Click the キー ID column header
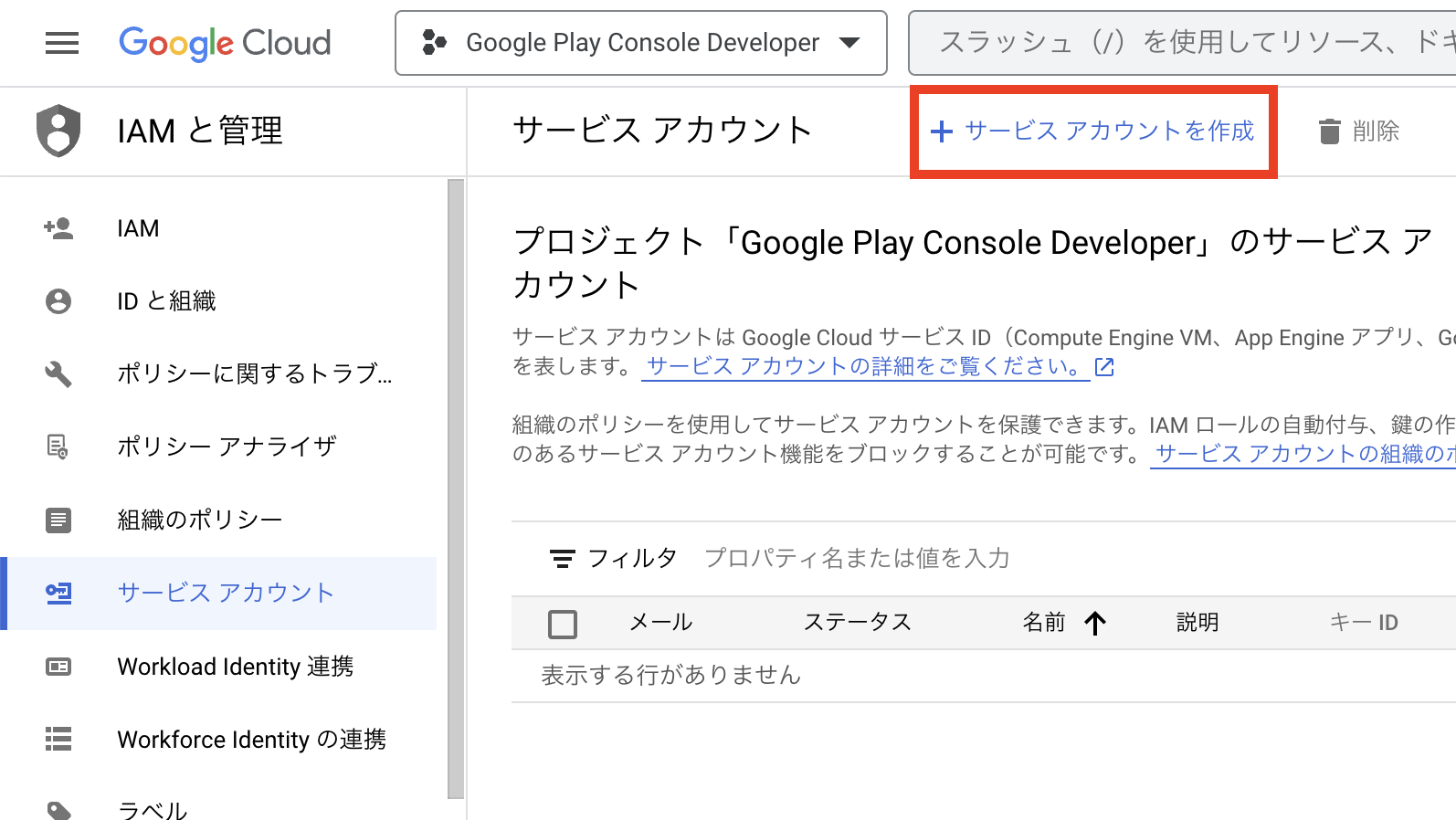This screenshot has height=820, width=1456. (x=1364, y=623)
